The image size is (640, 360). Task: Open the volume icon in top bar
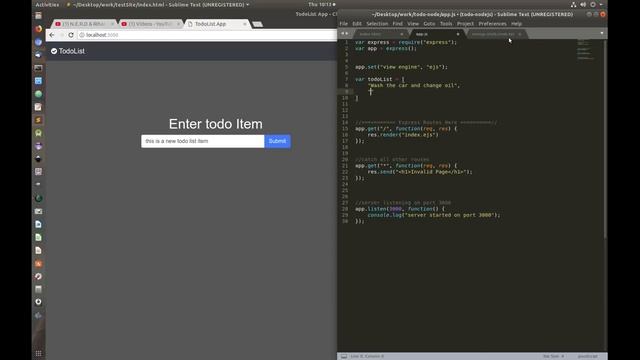[583, 4]
